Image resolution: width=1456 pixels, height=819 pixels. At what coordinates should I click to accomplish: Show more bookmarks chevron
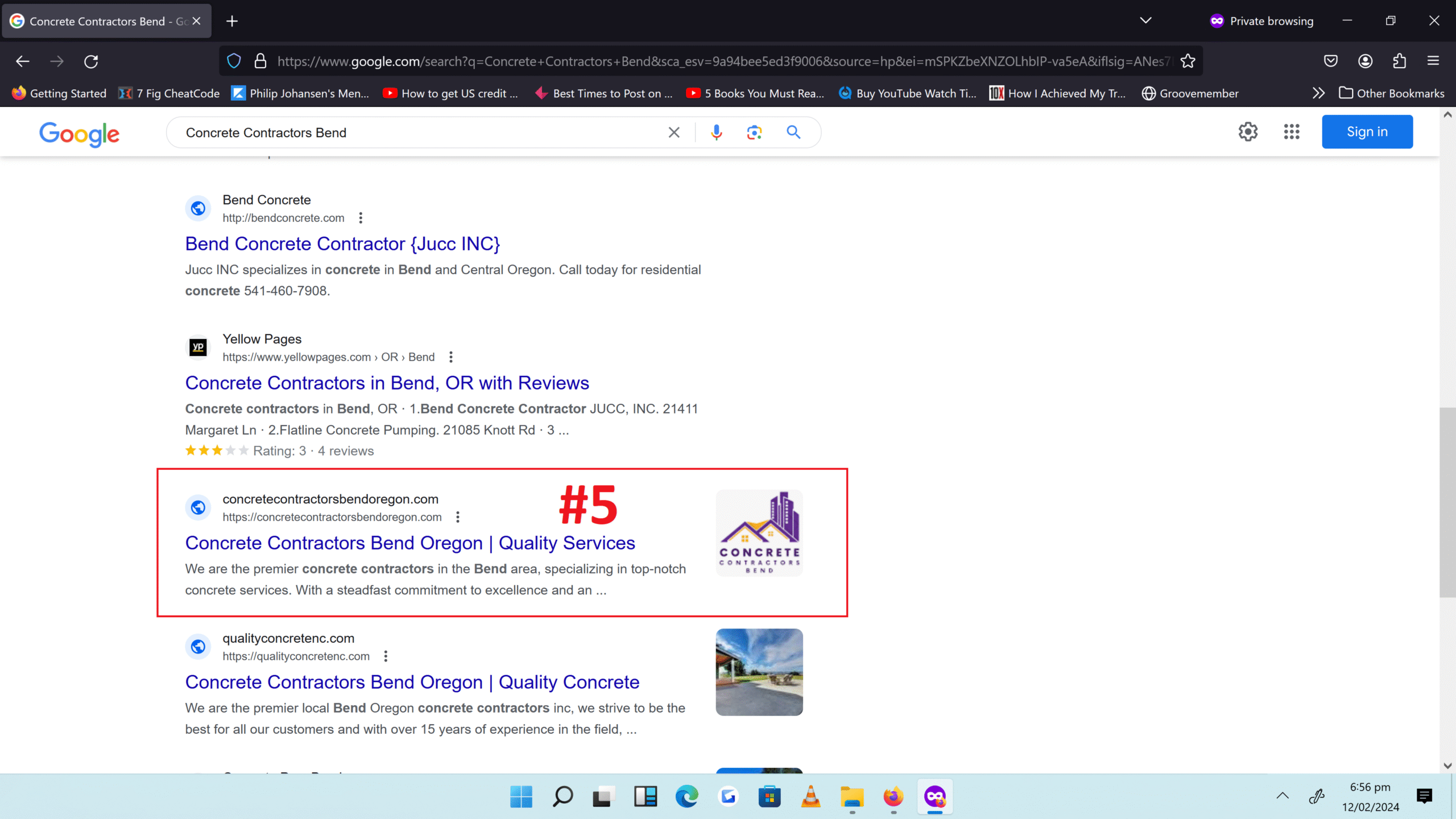(x=1318, y=93)
